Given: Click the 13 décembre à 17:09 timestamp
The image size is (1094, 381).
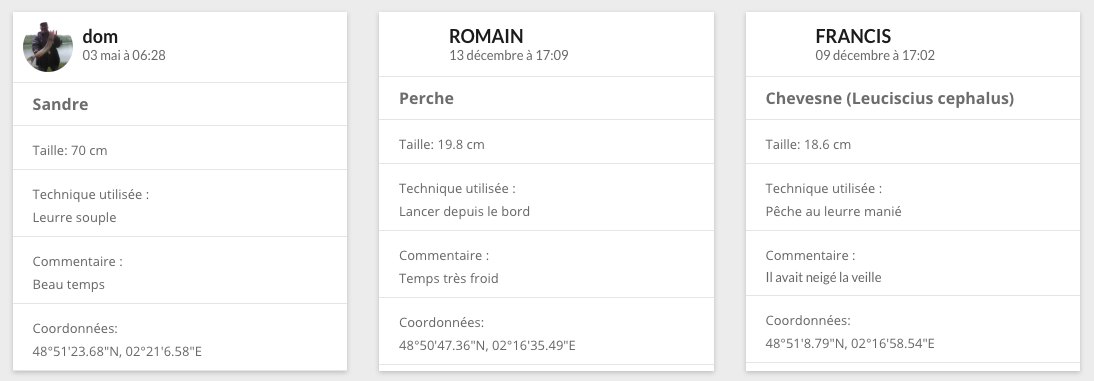Looking at the screenshot, I should click(x=509, y=55).
